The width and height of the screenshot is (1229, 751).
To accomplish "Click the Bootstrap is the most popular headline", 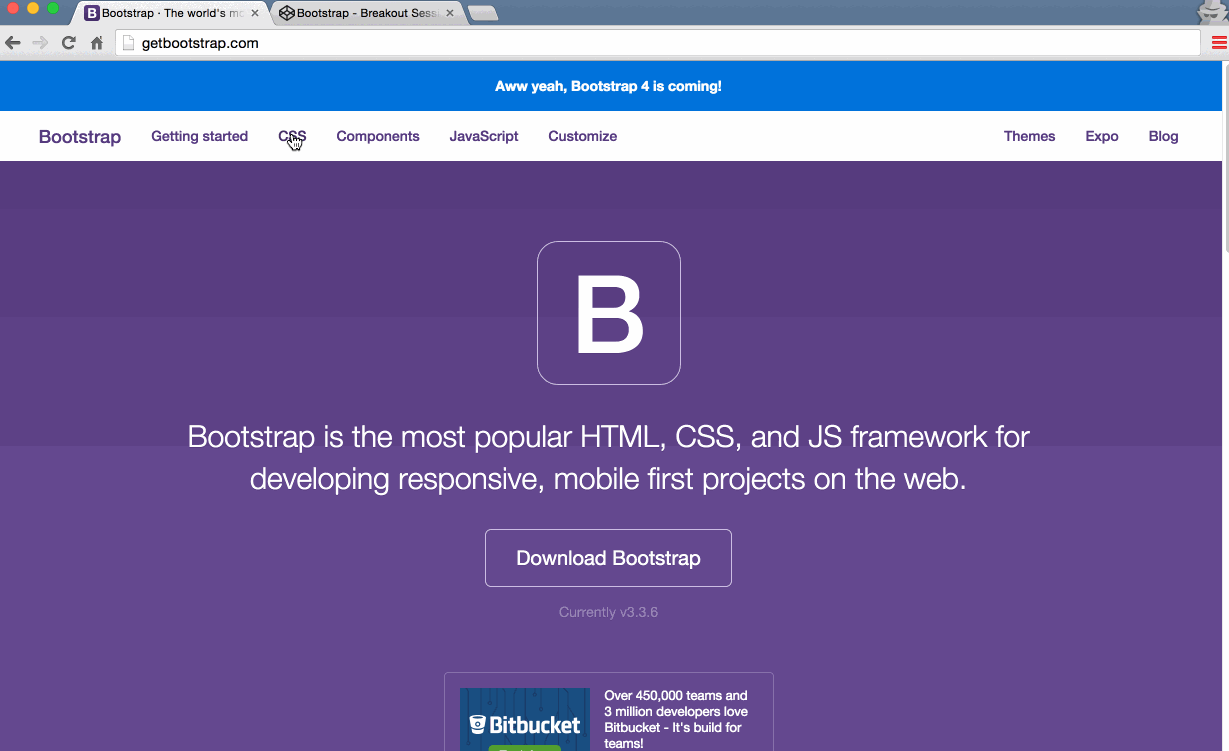I will coord(608,458).
